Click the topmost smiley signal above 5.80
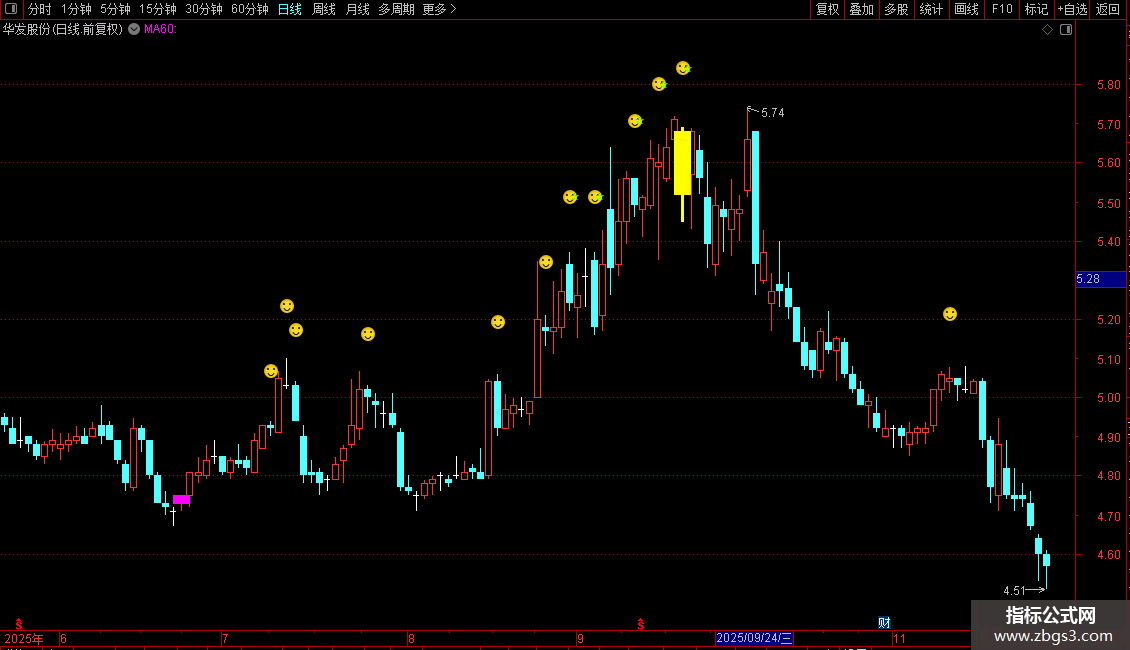Image resolution: width=1130 pixels, height=650 pixels. pyautogui.click(x=683, y=68)
